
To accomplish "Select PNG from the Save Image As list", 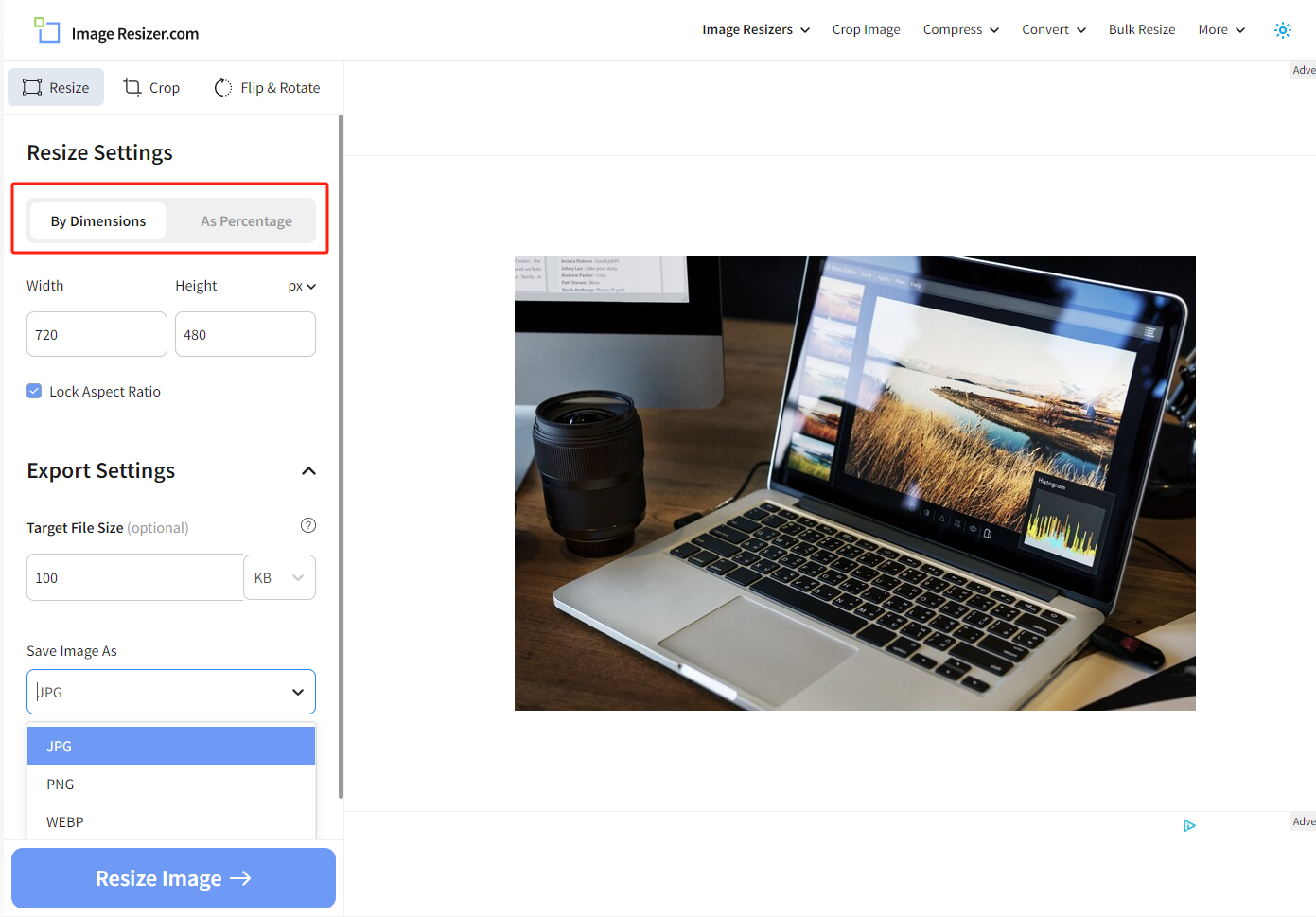I will [x=60, y=784].
